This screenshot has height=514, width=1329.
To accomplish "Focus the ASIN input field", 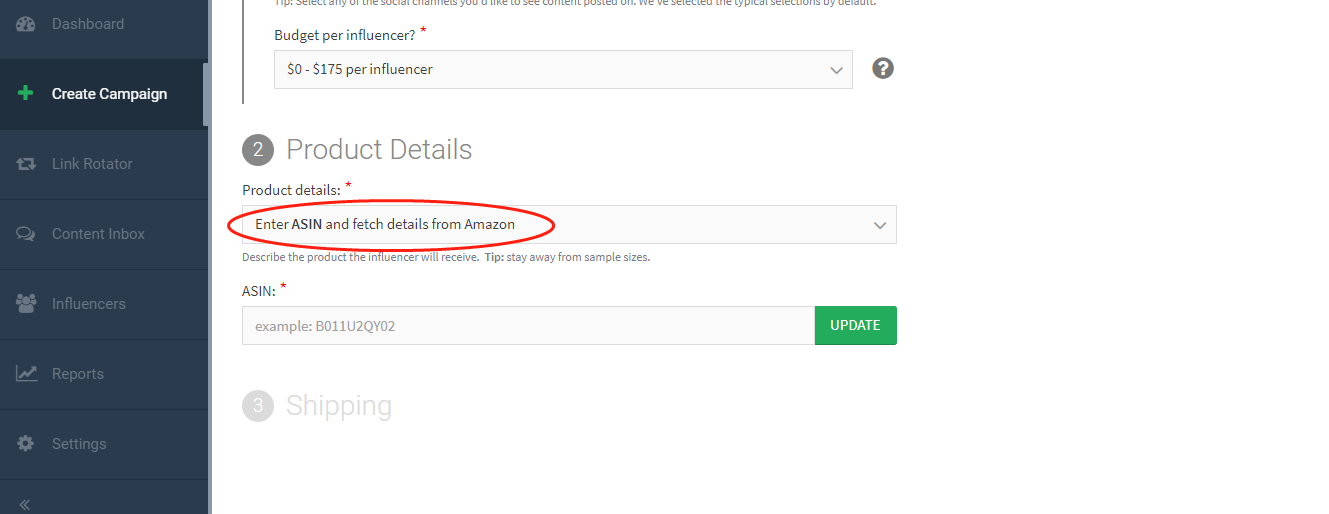I will click(528, 326).
